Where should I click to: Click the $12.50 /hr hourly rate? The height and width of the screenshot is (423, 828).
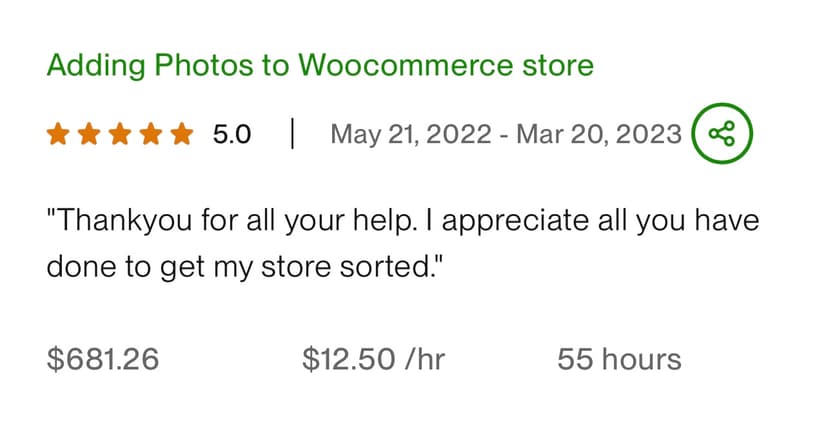pyautogui.click(x=373, y=359)
